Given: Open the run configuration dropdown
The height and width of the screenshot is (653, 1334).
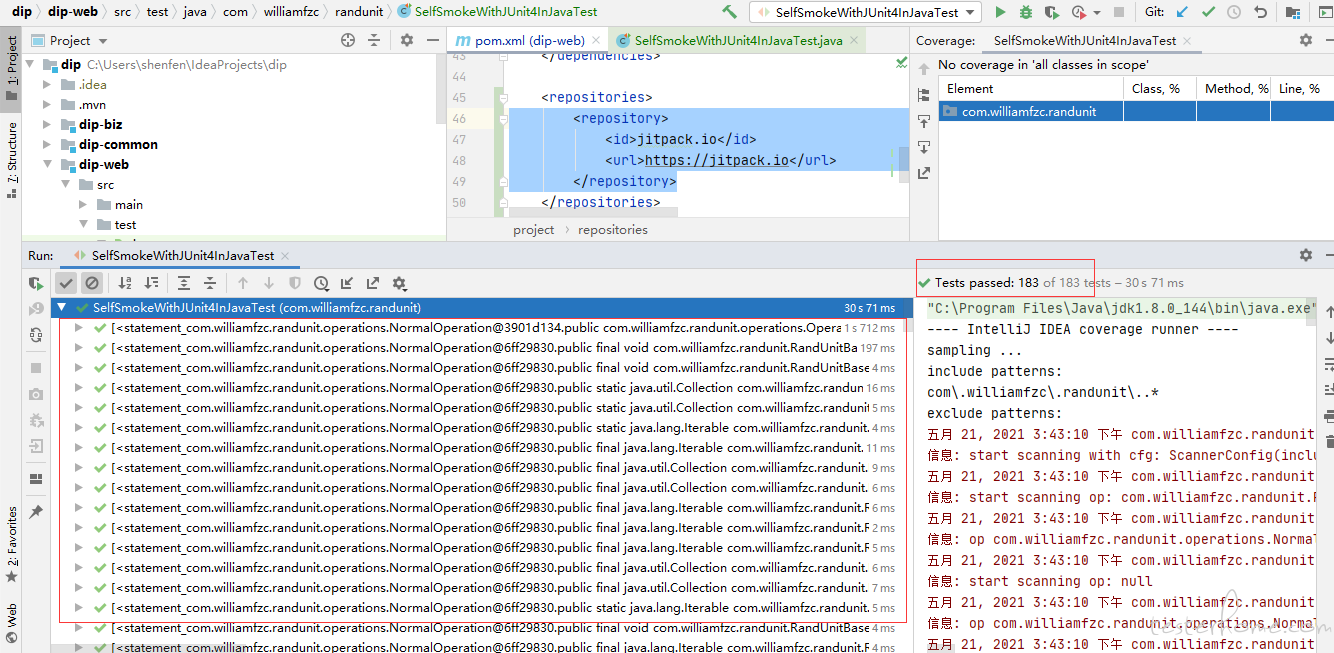Looking at the screenshot, I should [x=866, y=12].
